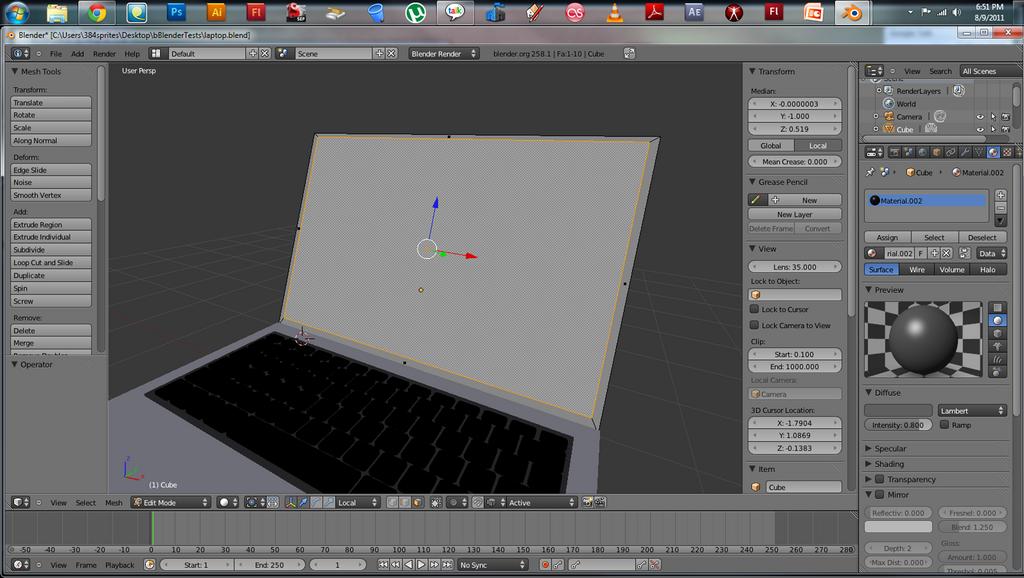Open the Object properties cube icon
The width and height of the screenshot is (1024, 578).
click(936, 152)
